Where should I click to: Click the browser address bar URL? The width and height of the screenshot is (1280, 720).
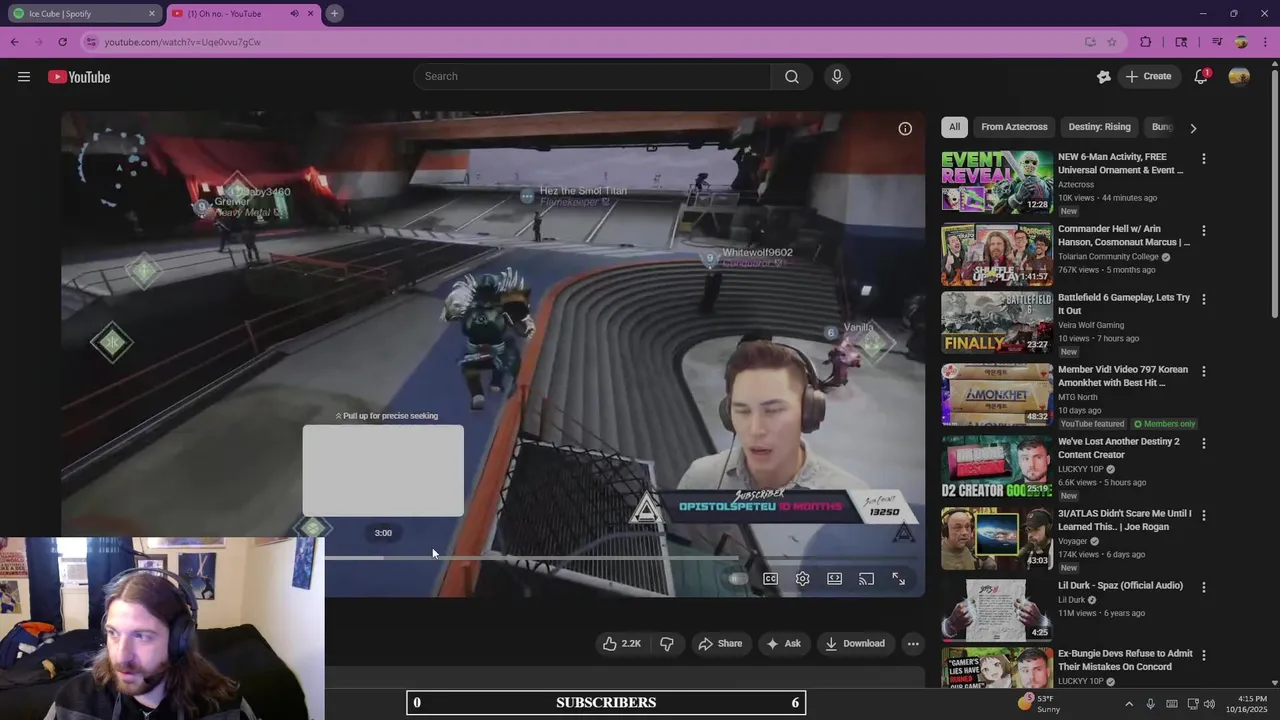(182, 42)
